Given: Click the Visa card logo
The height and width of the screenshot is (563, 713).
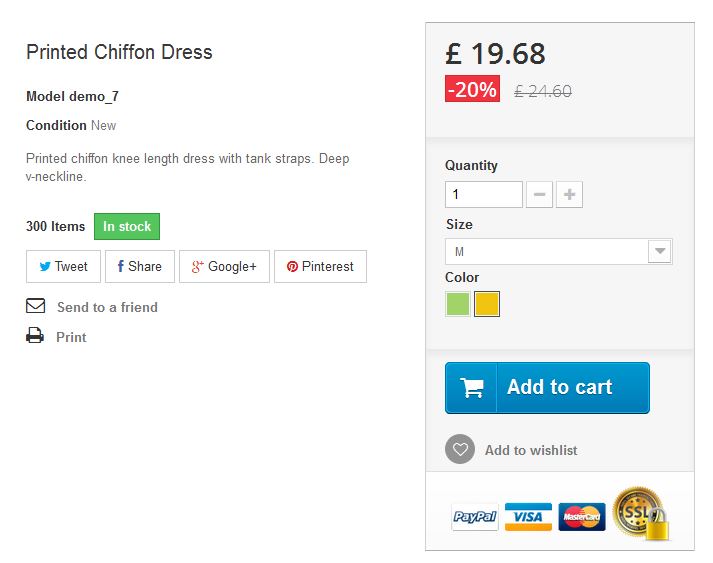Looking at the screenshot, I should click(x=528, y=516).
